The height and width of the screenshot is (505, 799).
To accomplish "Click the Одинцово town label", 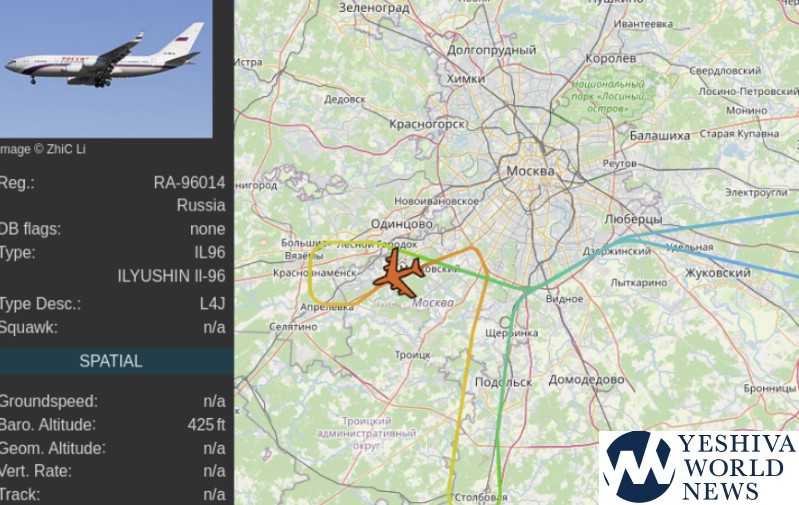I will coord(402,224).
